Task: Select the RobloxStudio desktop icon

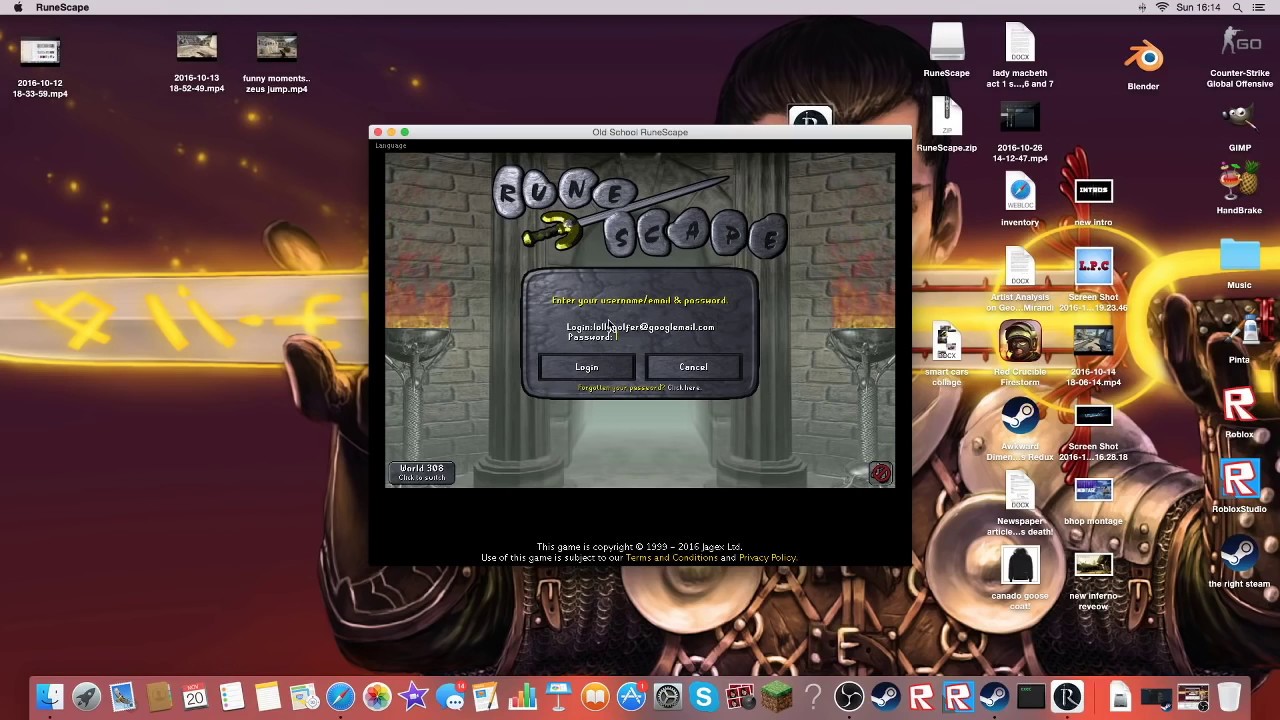Action: point(1239,488)
